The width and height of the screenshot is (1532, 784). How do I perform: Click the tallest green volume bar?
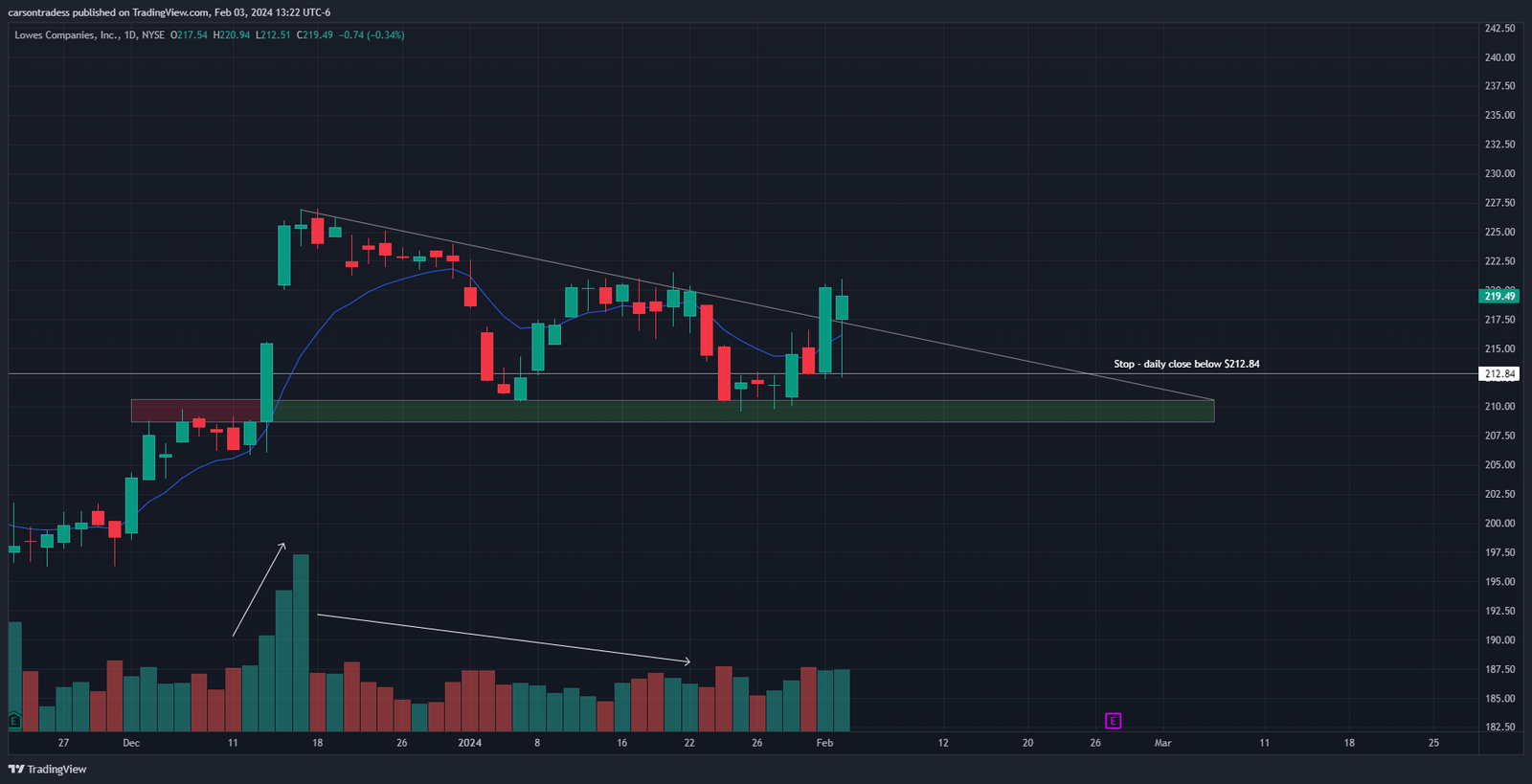click(301, 642)
